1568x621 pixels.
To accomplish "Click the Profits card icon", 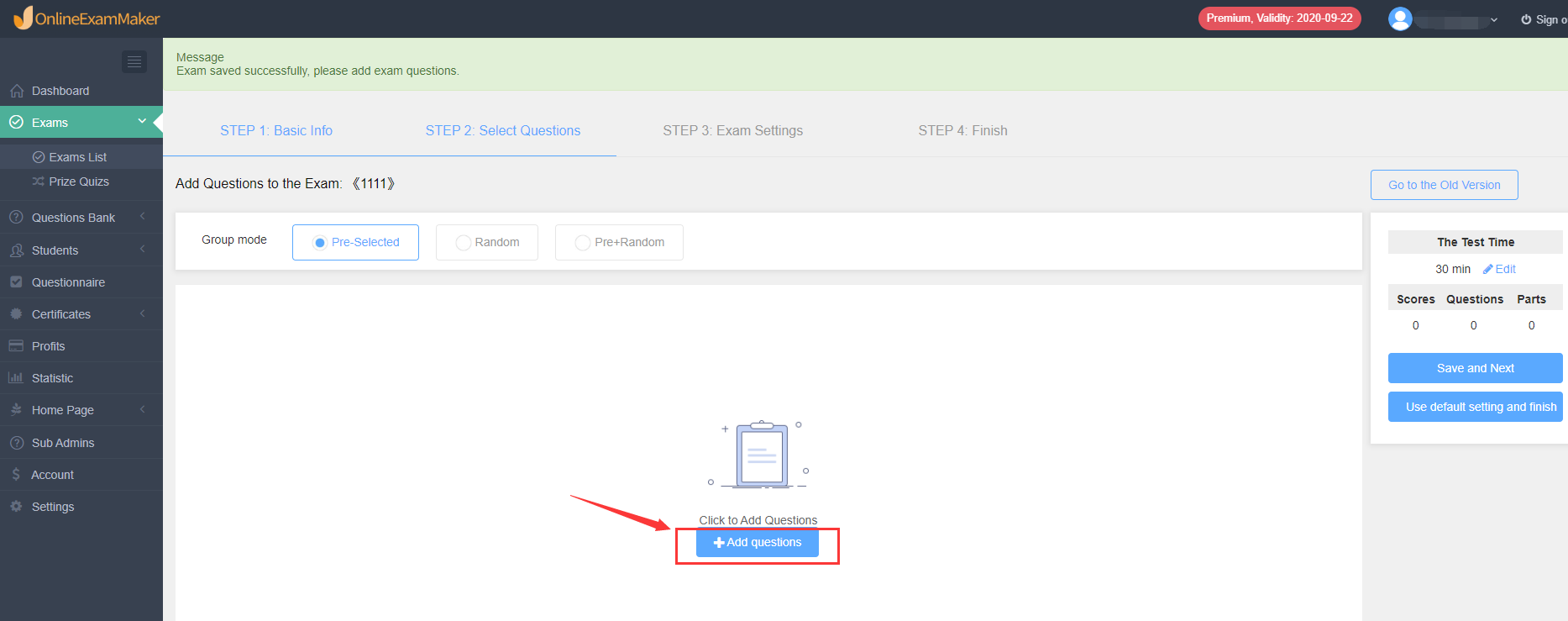I will (16, 346).
